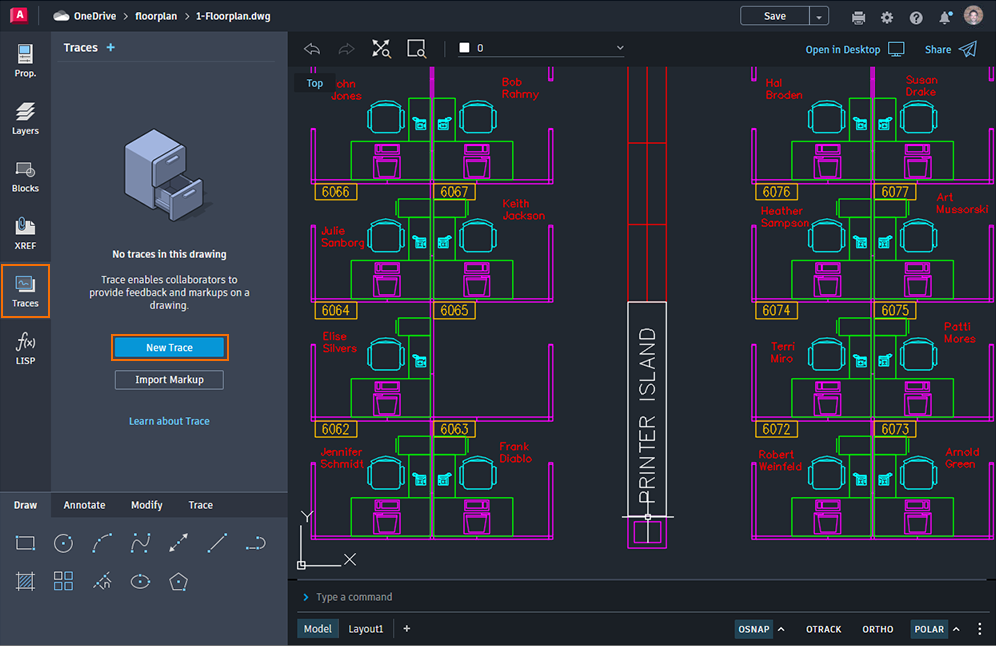Click the Import Markup button
Viewport: 996px width, 646px height.
[169, 380]
